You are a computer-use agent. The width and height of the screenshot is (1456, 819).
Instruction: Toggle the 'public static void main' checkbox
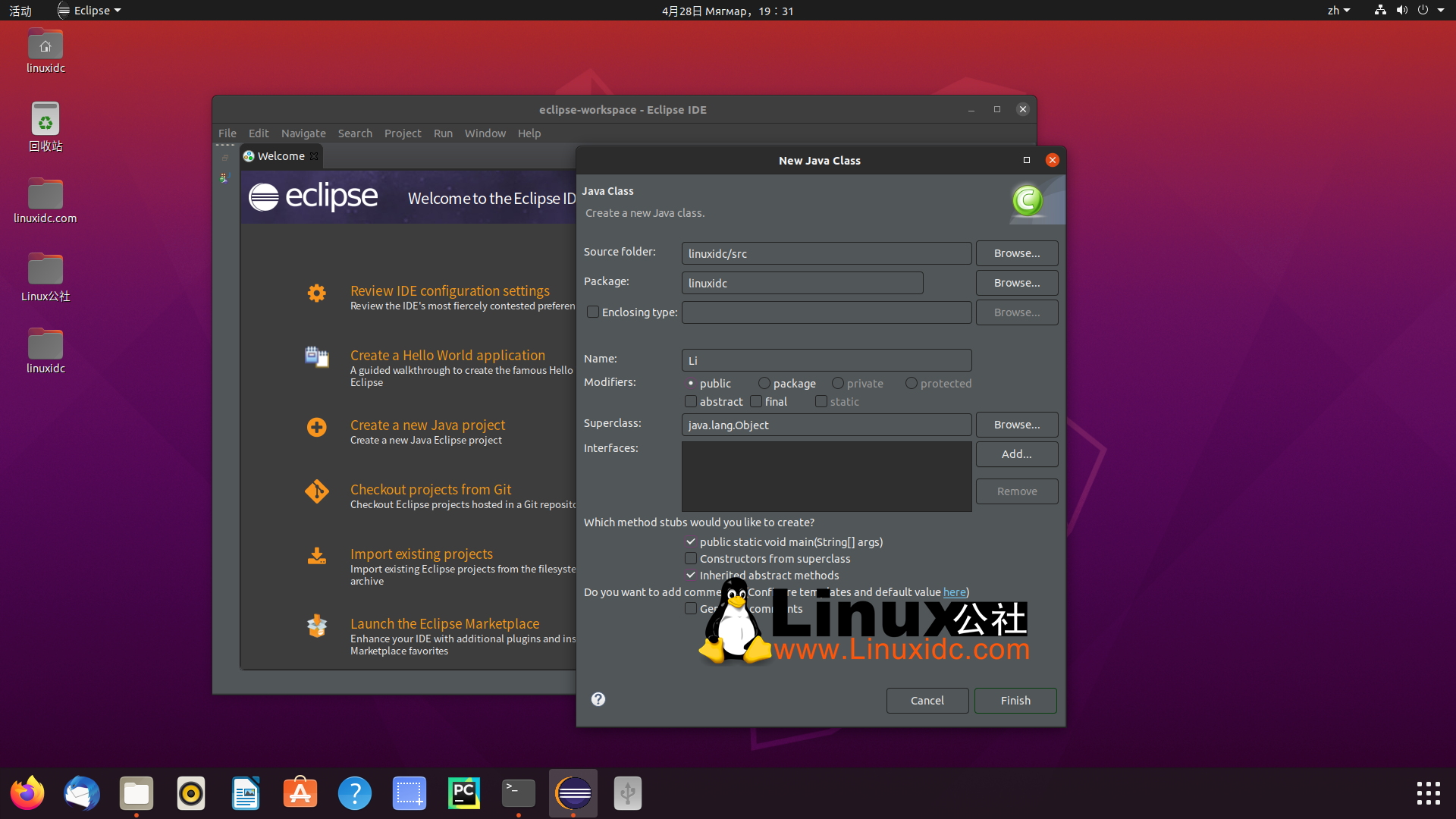[690, 541]
